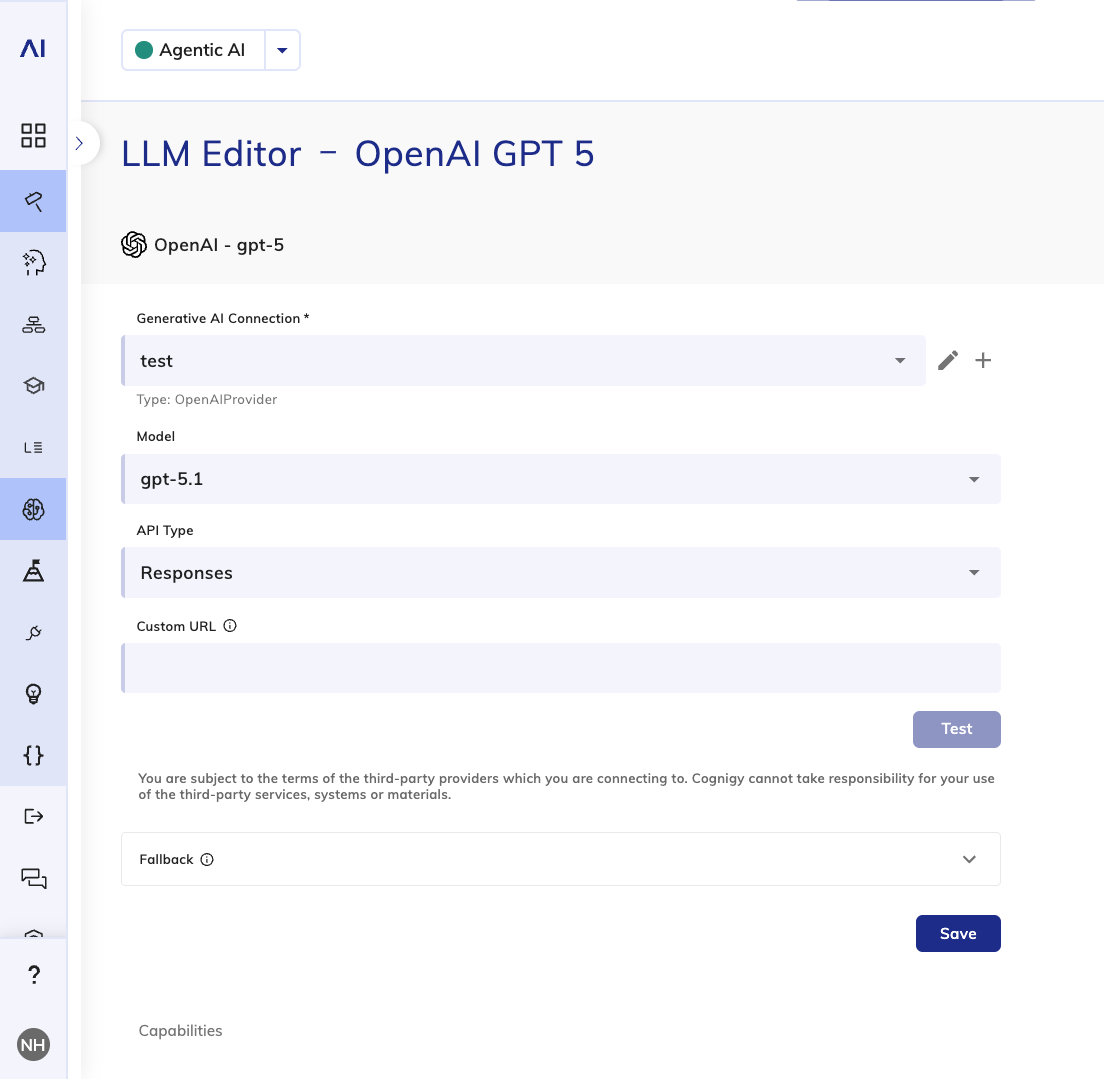Open the Build hammer icon in sidebar

tap(33, 201)
